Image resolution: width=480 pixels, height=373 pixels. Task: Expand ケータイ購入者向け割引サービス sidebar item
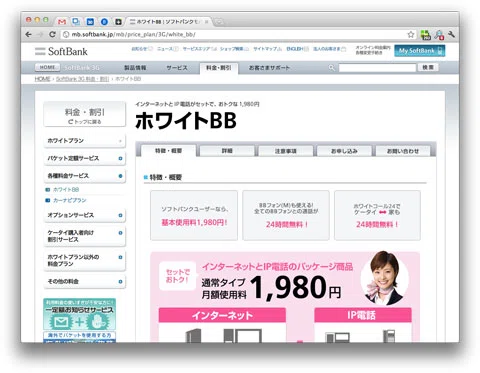[x=85, y=236]
